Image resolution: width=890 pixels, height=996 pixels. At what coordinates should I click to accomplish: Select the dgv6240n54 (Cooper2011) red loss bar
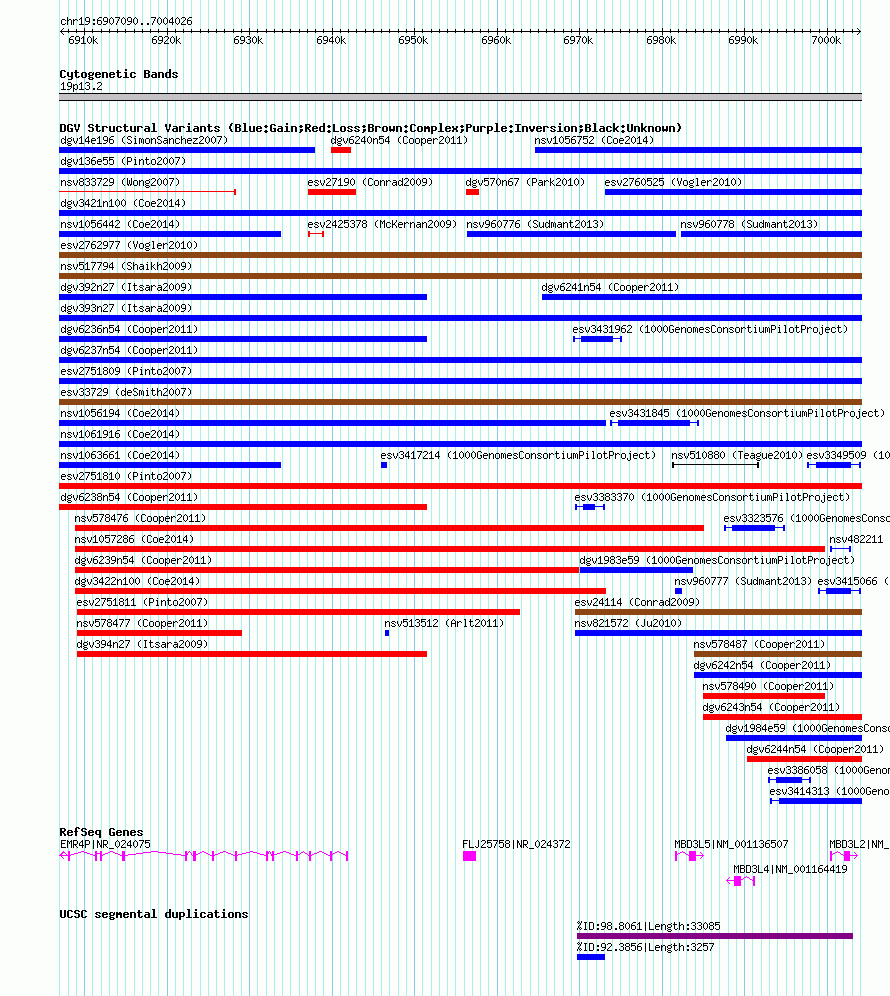click(x=341, y=150)
